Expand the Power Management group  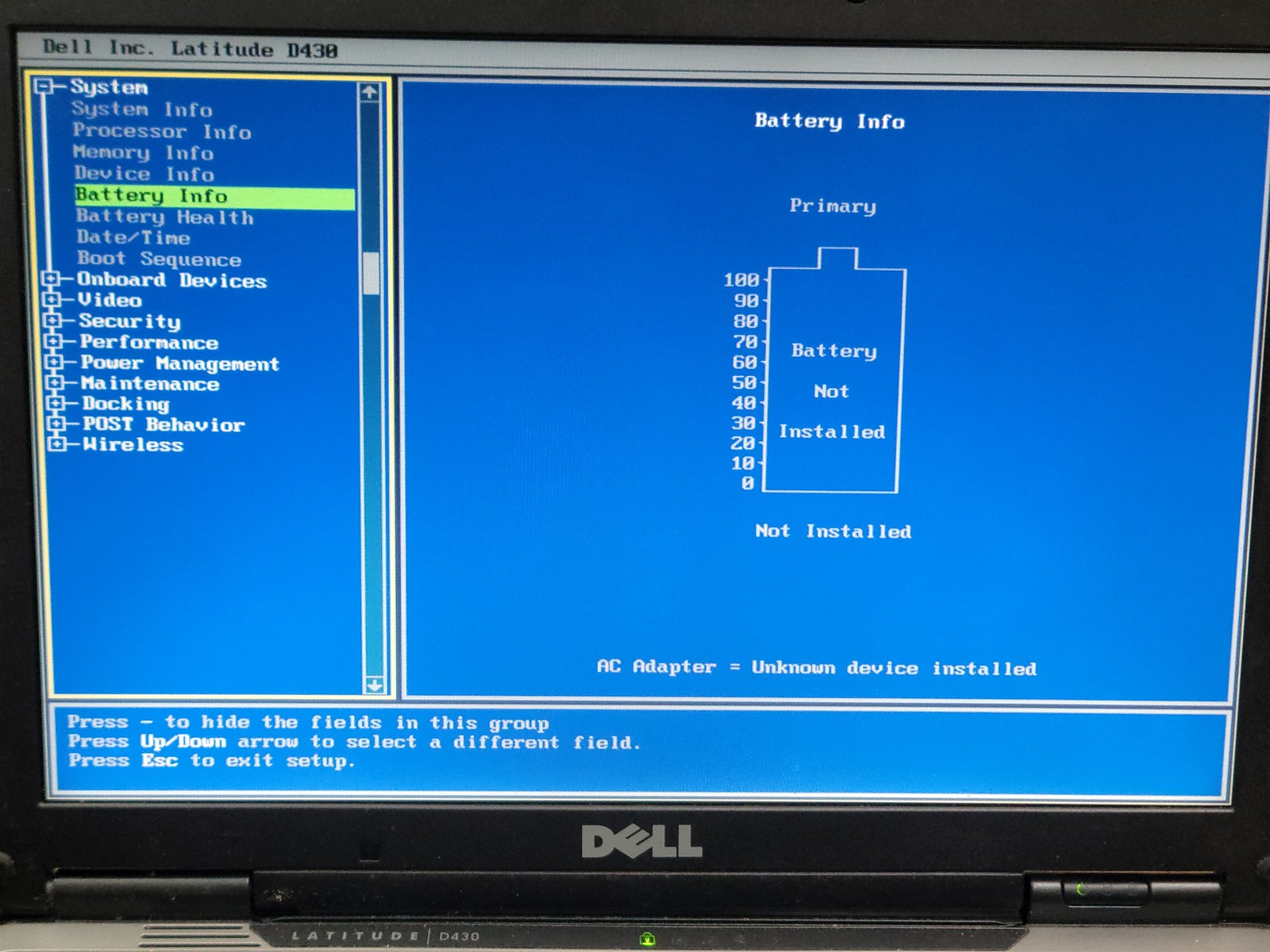tap(55, 362)
